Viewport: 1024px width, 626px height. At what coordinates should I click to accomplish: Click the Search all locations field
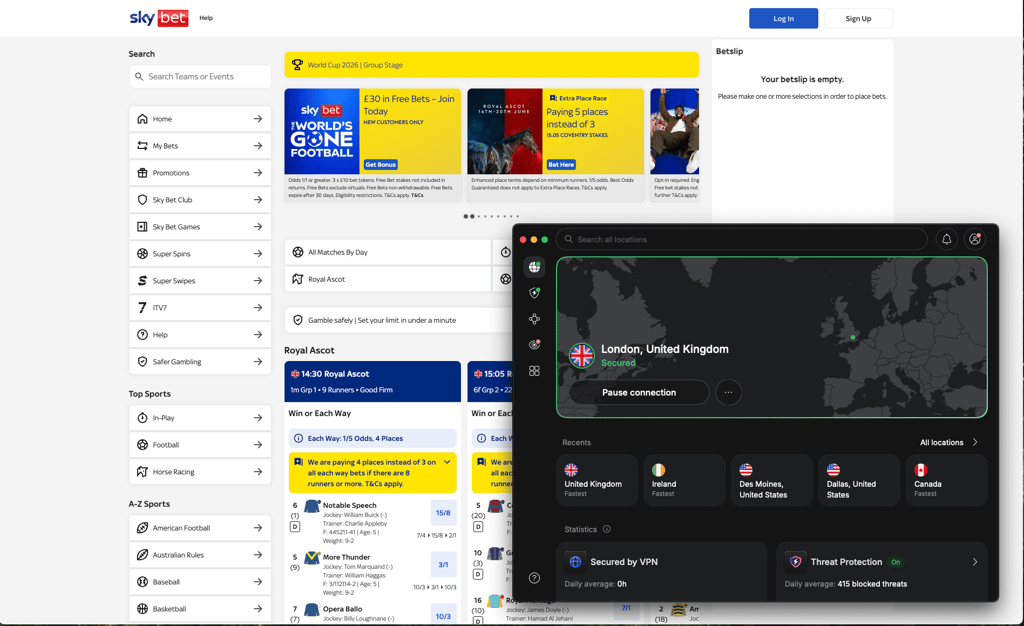[x=741, y=240]
